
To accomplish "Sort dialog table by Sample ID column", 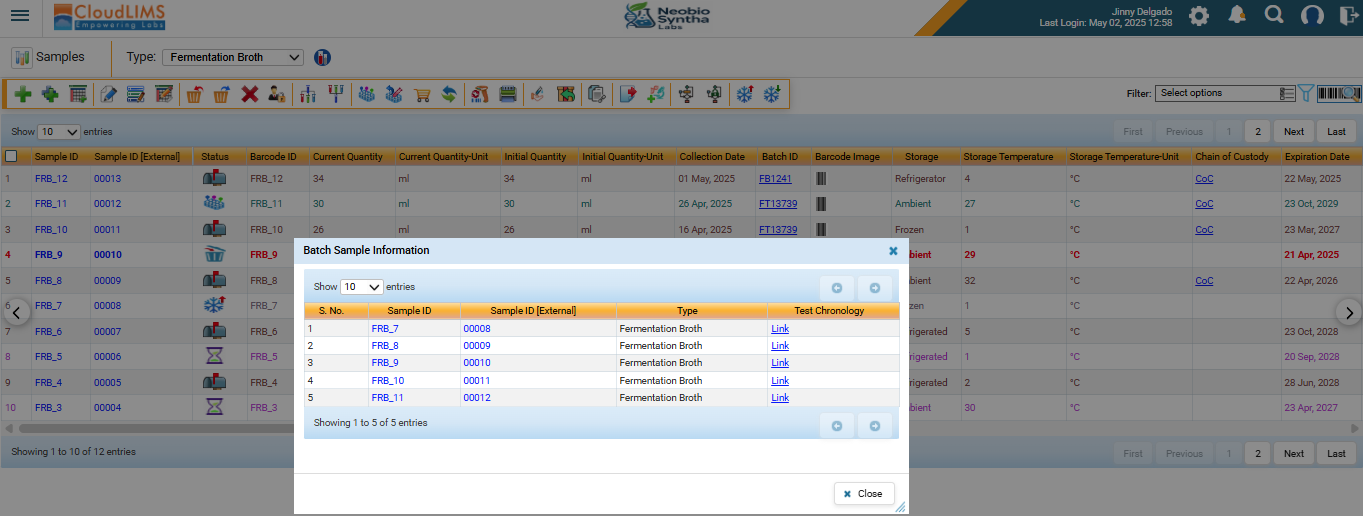I will pyautogui.click(x=410, y=311).
